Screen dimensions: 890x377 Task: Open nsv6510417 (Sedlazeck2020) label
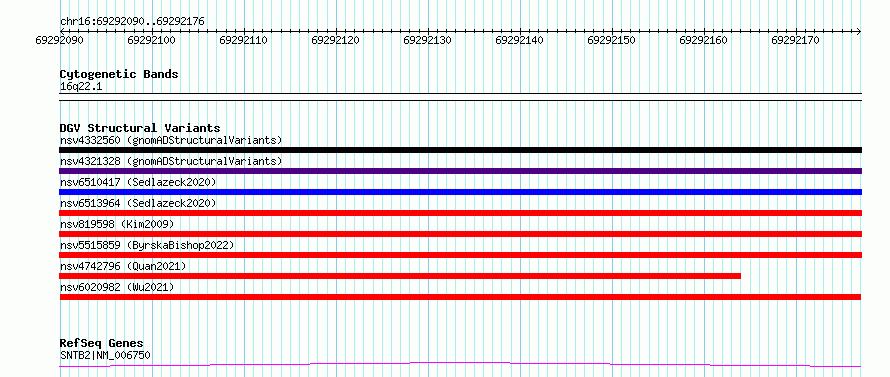(138, 182)
